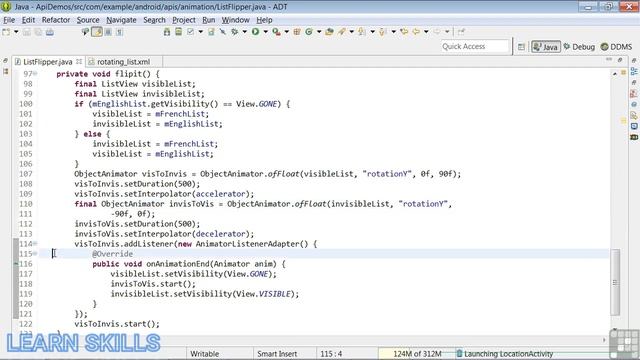The image size is (640, 360).
Task: Expand the Lint options dropdown arrow
Action: [200, 32]
